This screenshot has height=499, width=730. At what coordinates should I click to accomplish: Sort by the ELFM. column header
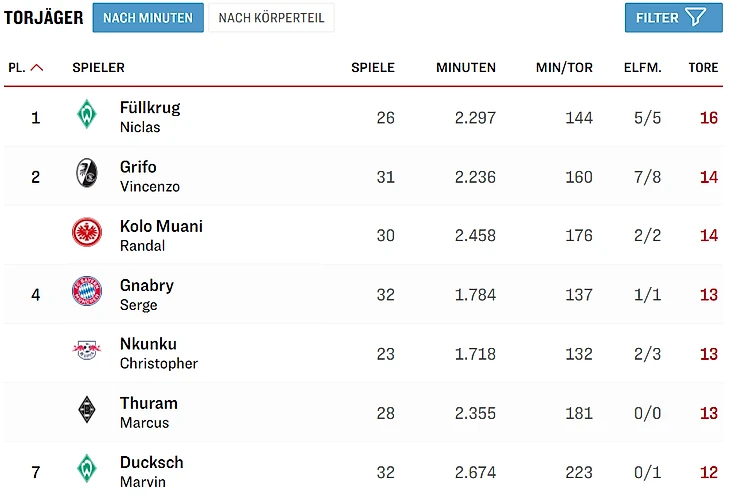coord(643,68)
